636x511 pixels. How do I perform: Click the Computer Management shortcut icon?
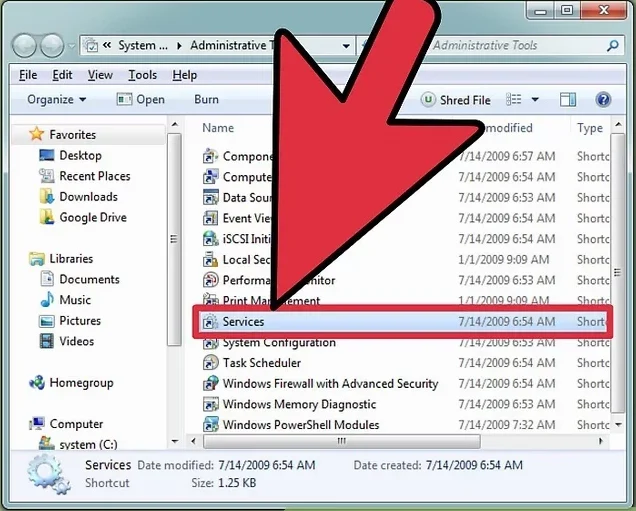pos(211,177)
